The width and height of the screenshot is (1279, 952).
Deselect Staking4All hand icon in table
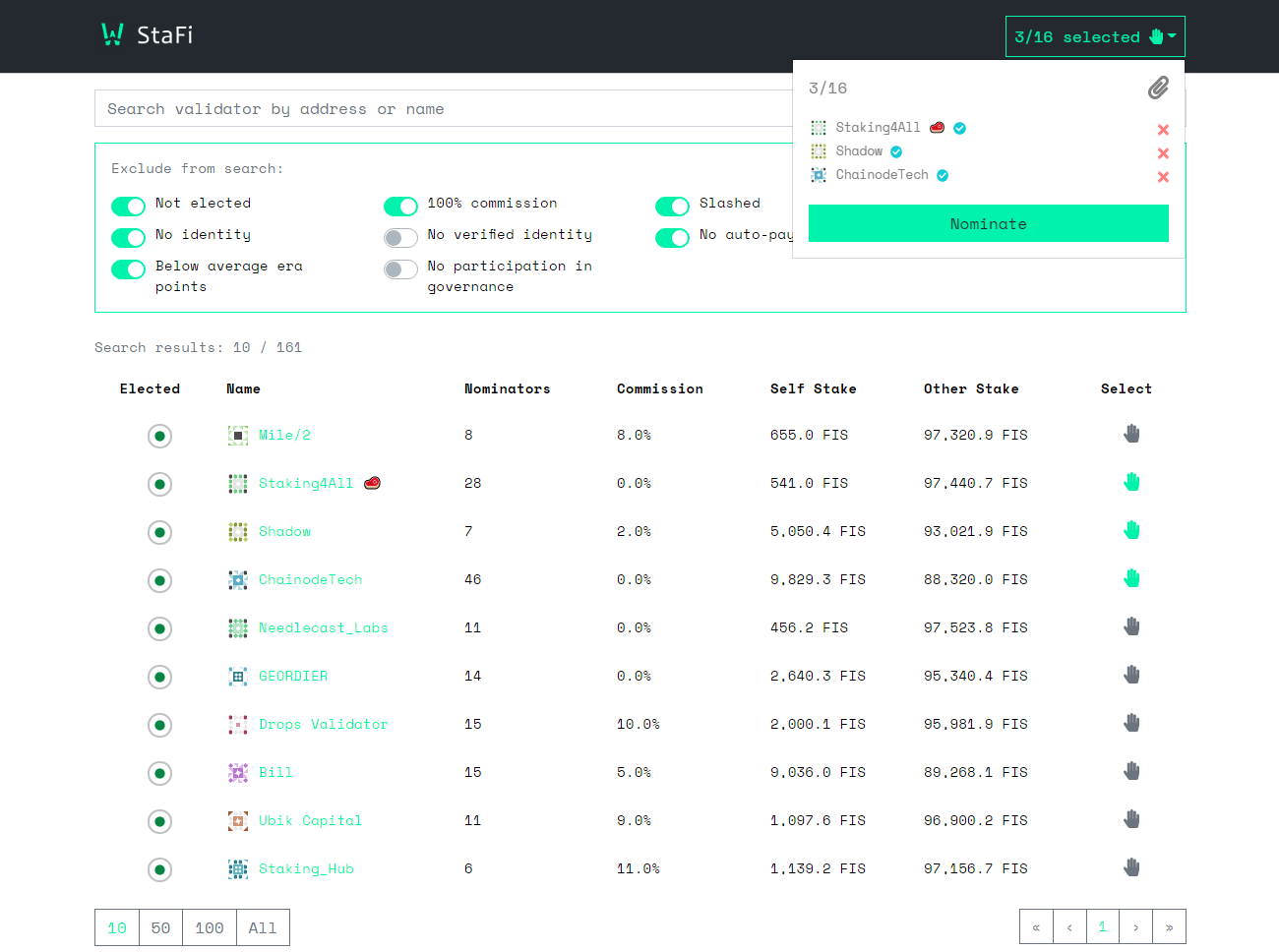click(1131, 482)
